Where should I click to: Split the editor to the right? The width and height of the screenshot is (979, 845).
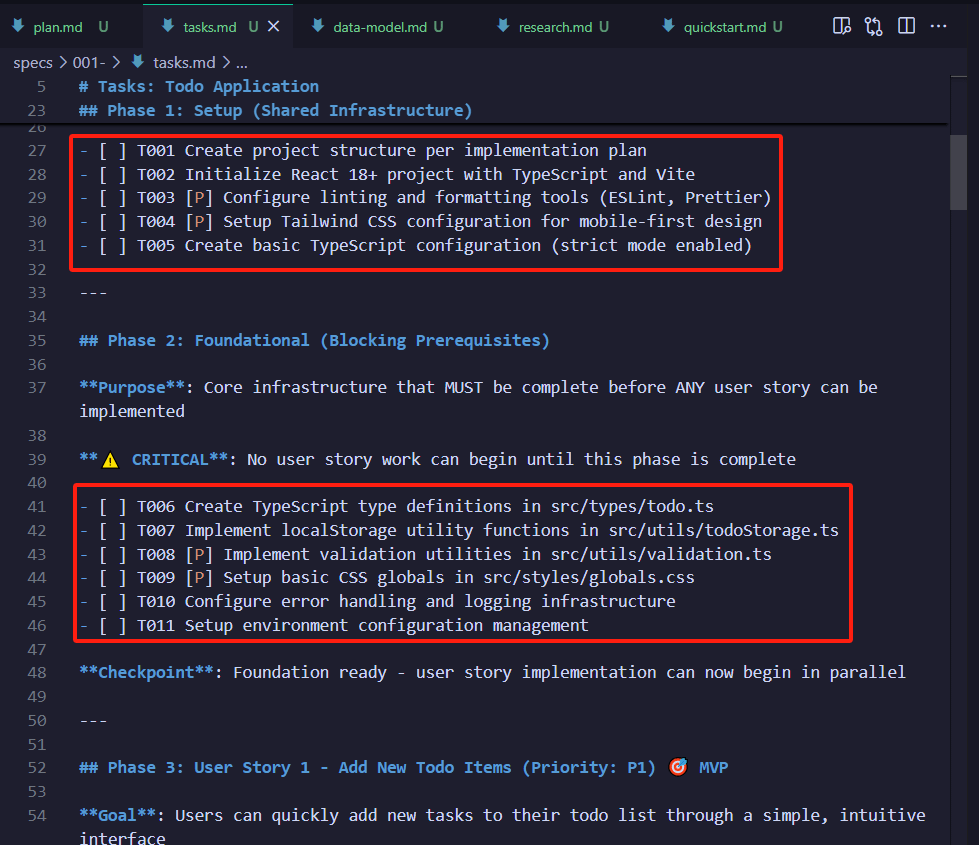(906, 26)
